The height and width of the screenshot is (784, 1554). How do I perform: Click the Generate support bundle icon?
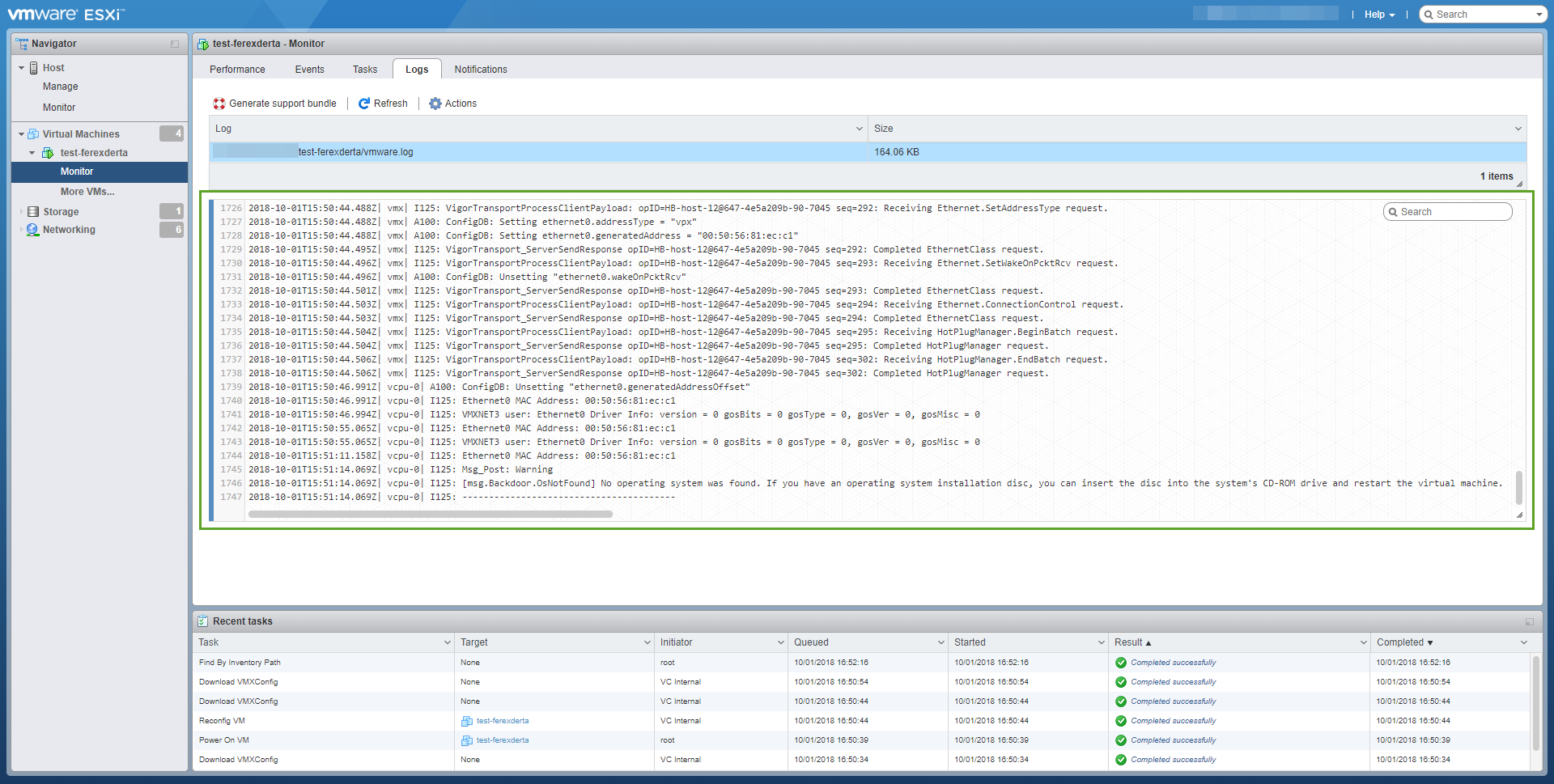(x=219, y=103)
